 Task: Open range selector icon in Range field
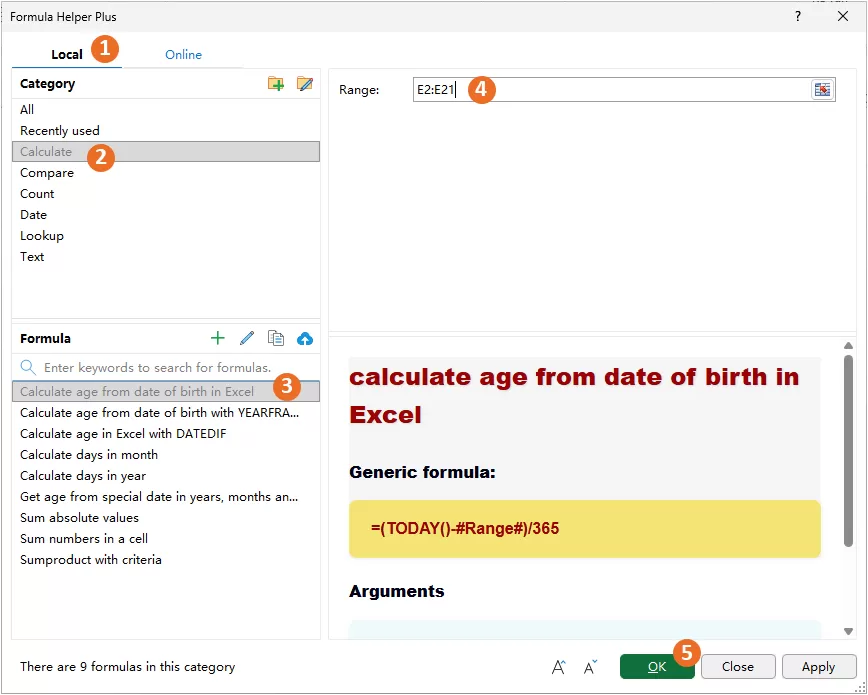[823, 90]
